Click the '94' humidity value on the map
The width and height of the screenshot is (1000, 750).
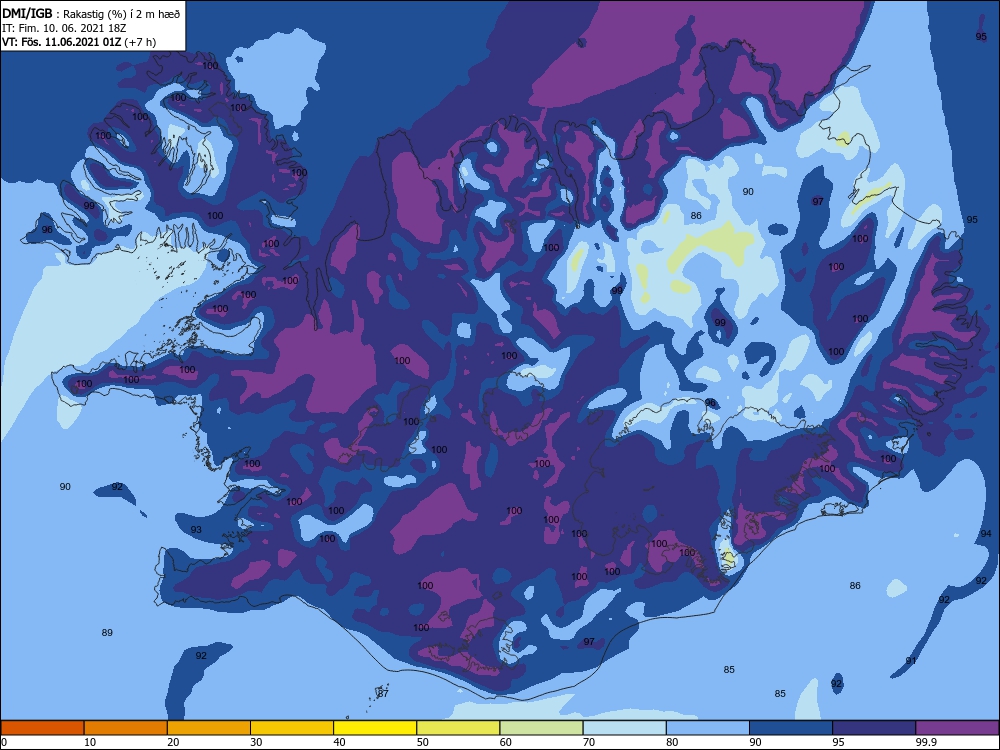point(986,533)
